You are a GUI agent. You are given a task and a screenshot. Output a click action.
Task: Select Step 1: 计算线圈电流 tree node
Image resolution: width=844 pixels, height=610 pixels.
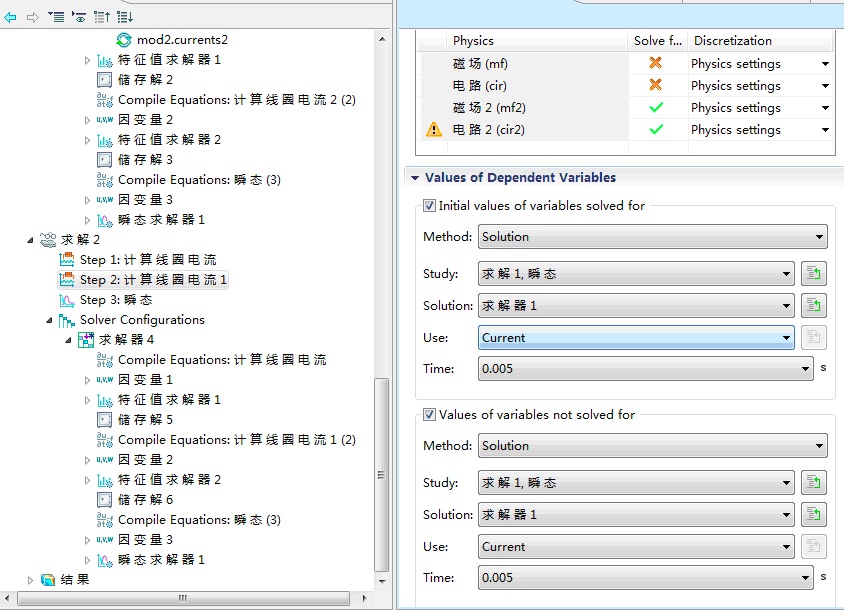(x=147, y=260)
